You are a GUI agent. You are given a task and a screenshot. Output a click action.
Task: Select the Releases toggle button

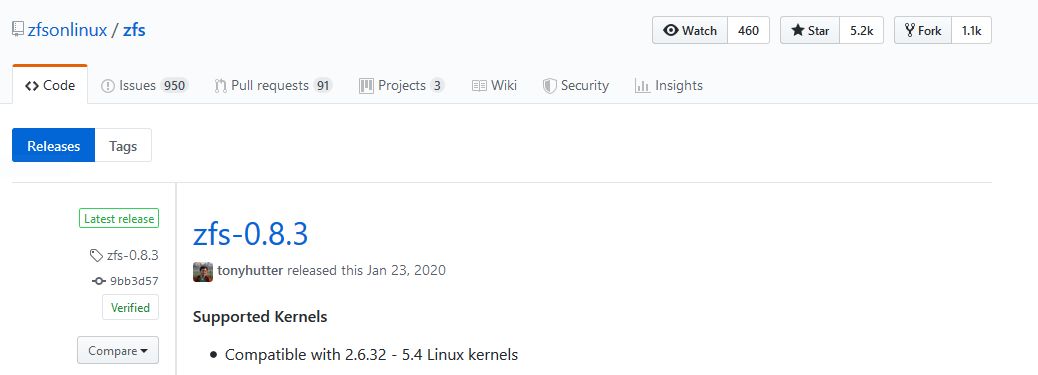tap(54, 146)
